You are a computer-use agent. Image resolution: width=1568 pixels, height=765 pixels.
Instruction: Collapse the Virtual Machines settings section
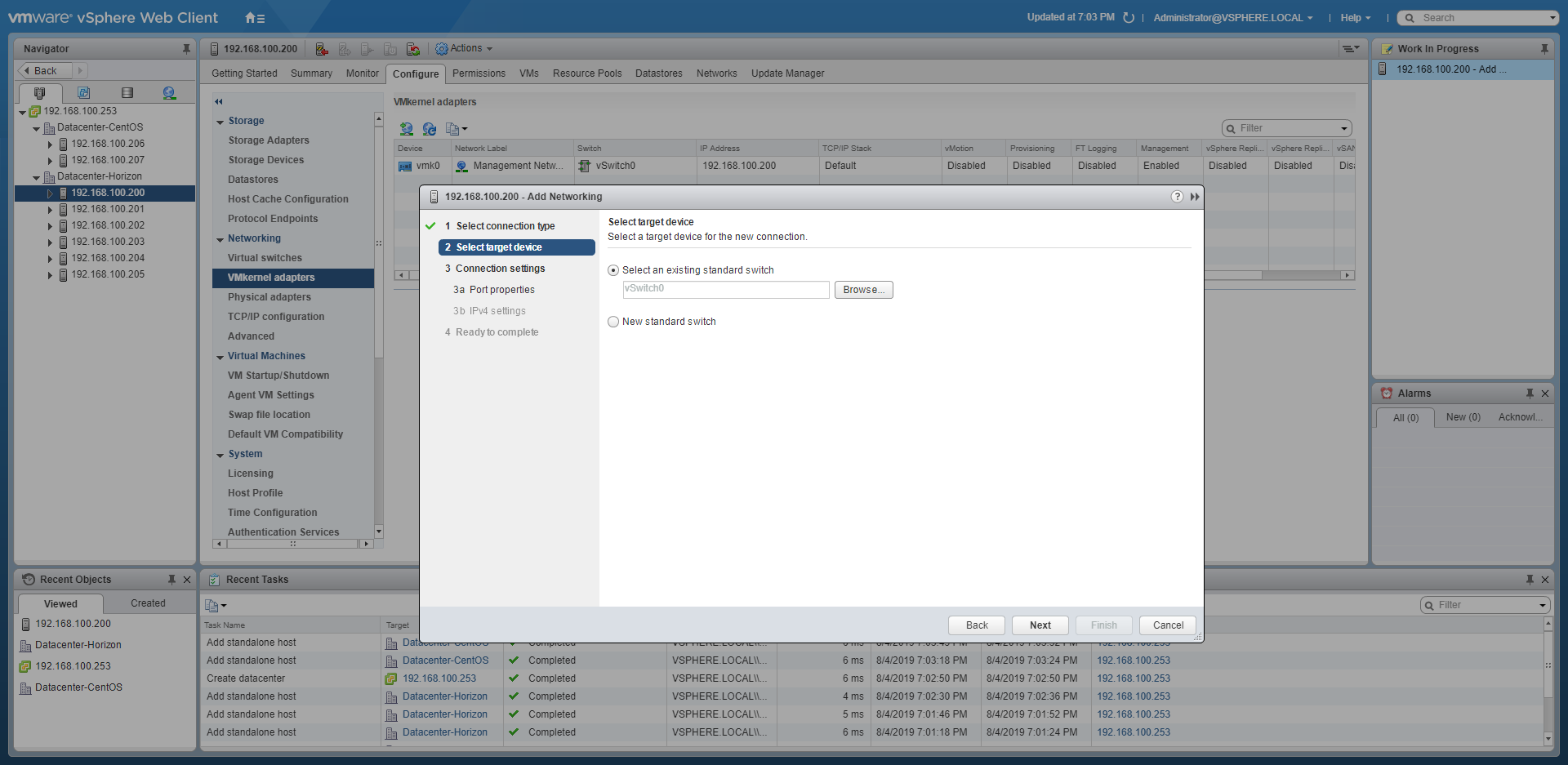click(x=220, y=357)
